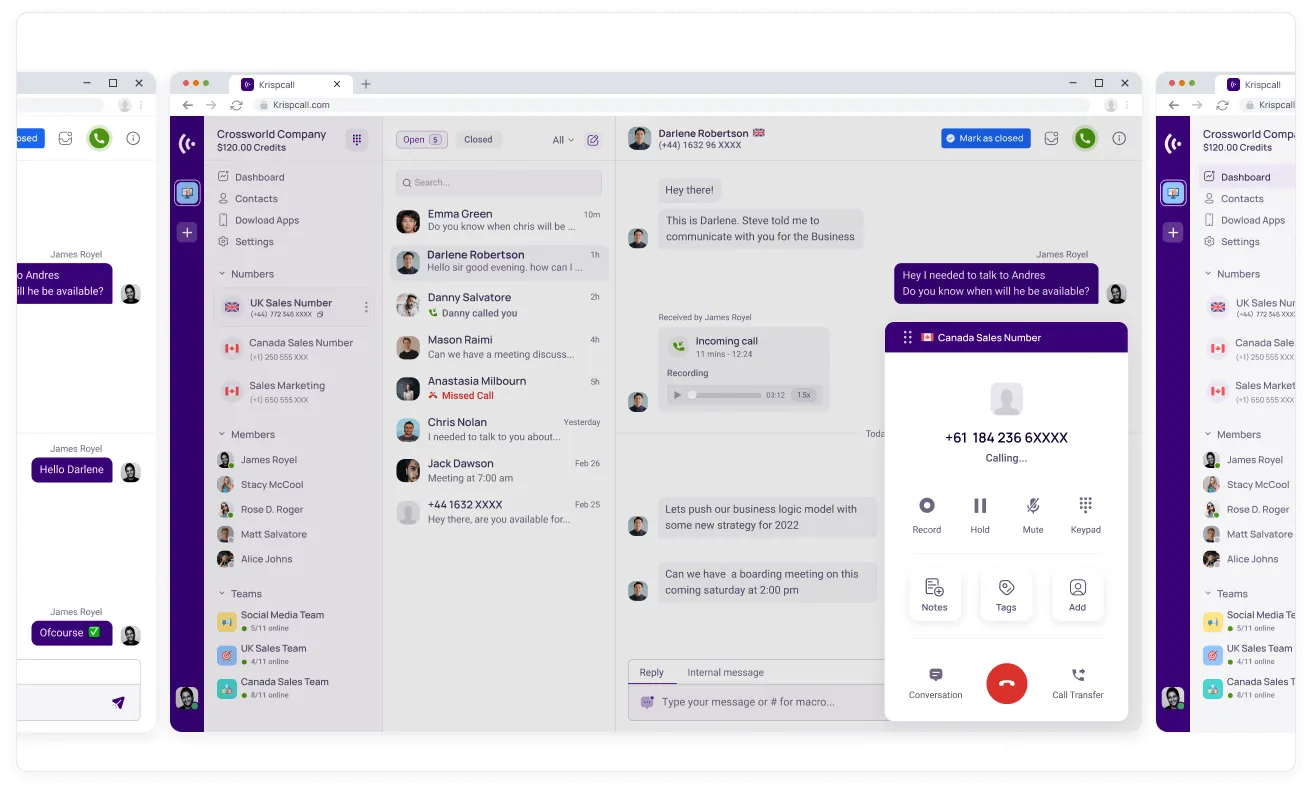Click info icon in center chat header
This screenshot has width=1312, height=792.
1120,139
